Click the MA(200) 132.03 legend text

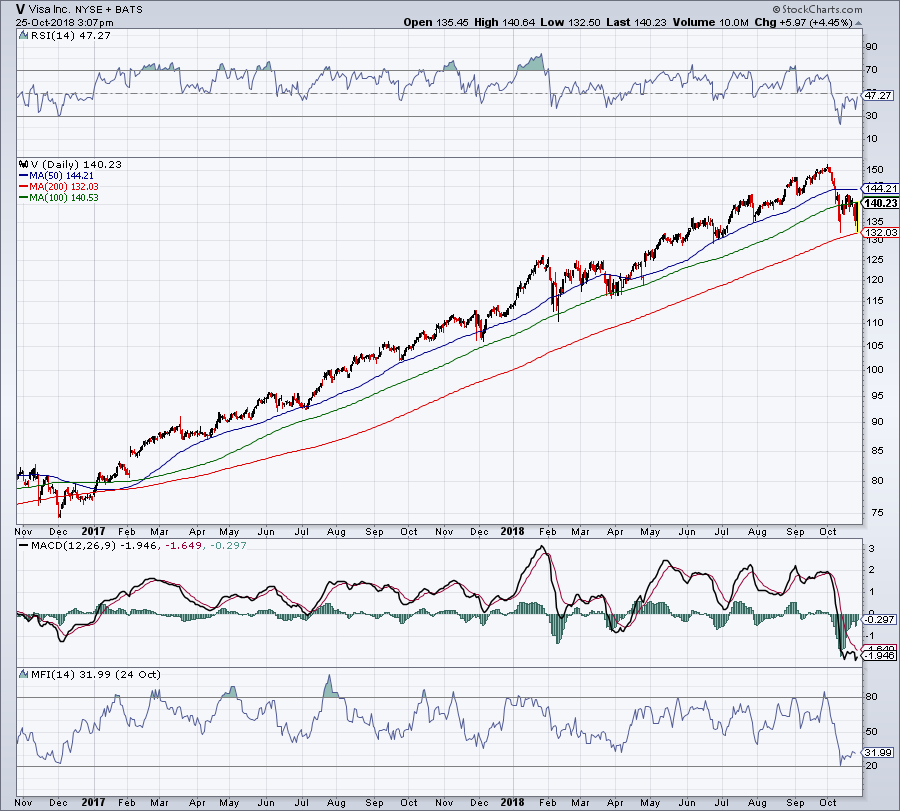click(64, 187)
